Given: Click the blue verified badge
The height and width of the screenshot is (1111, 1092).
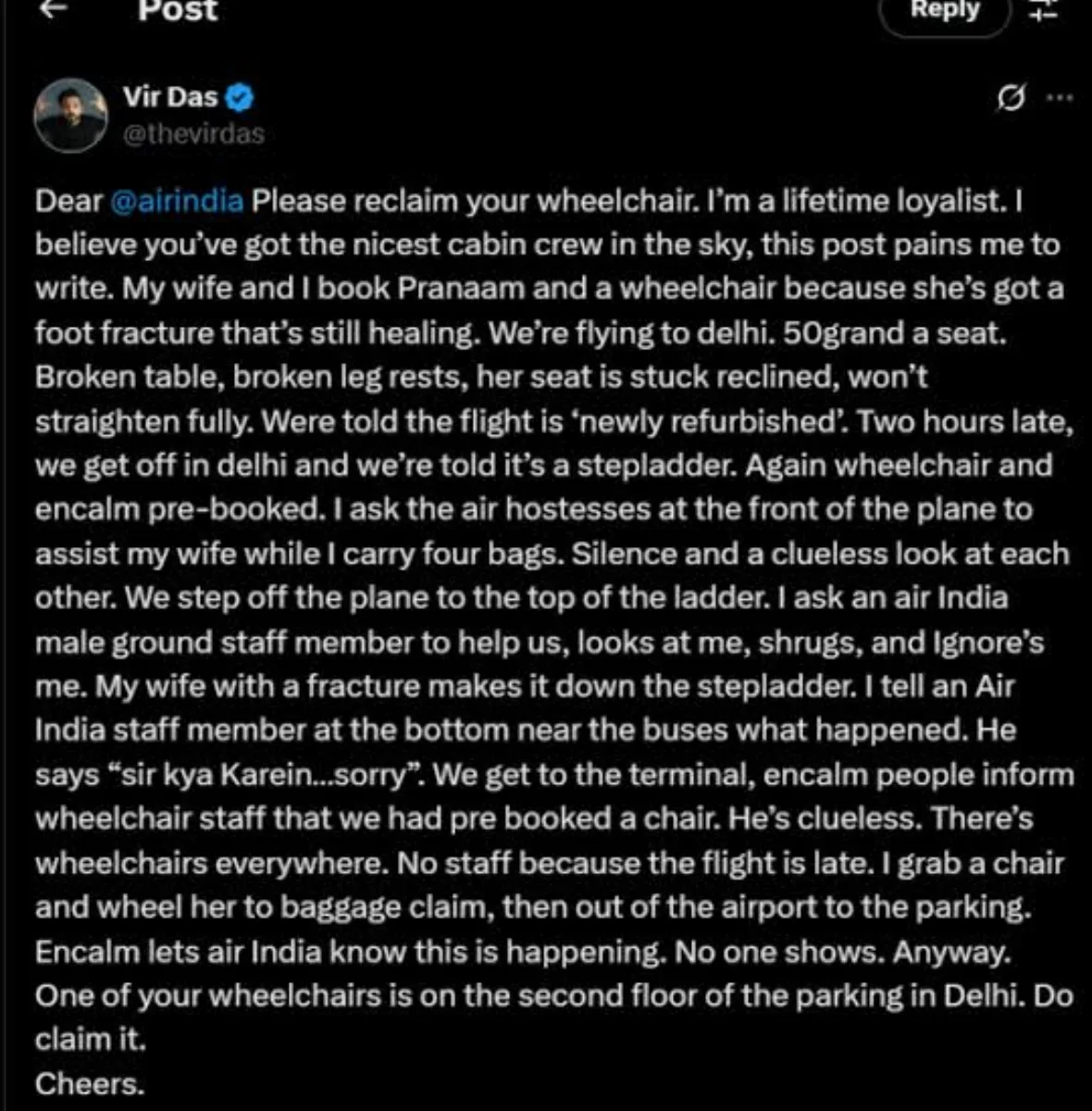Looking at the screenshot, I should click(240, 96).
